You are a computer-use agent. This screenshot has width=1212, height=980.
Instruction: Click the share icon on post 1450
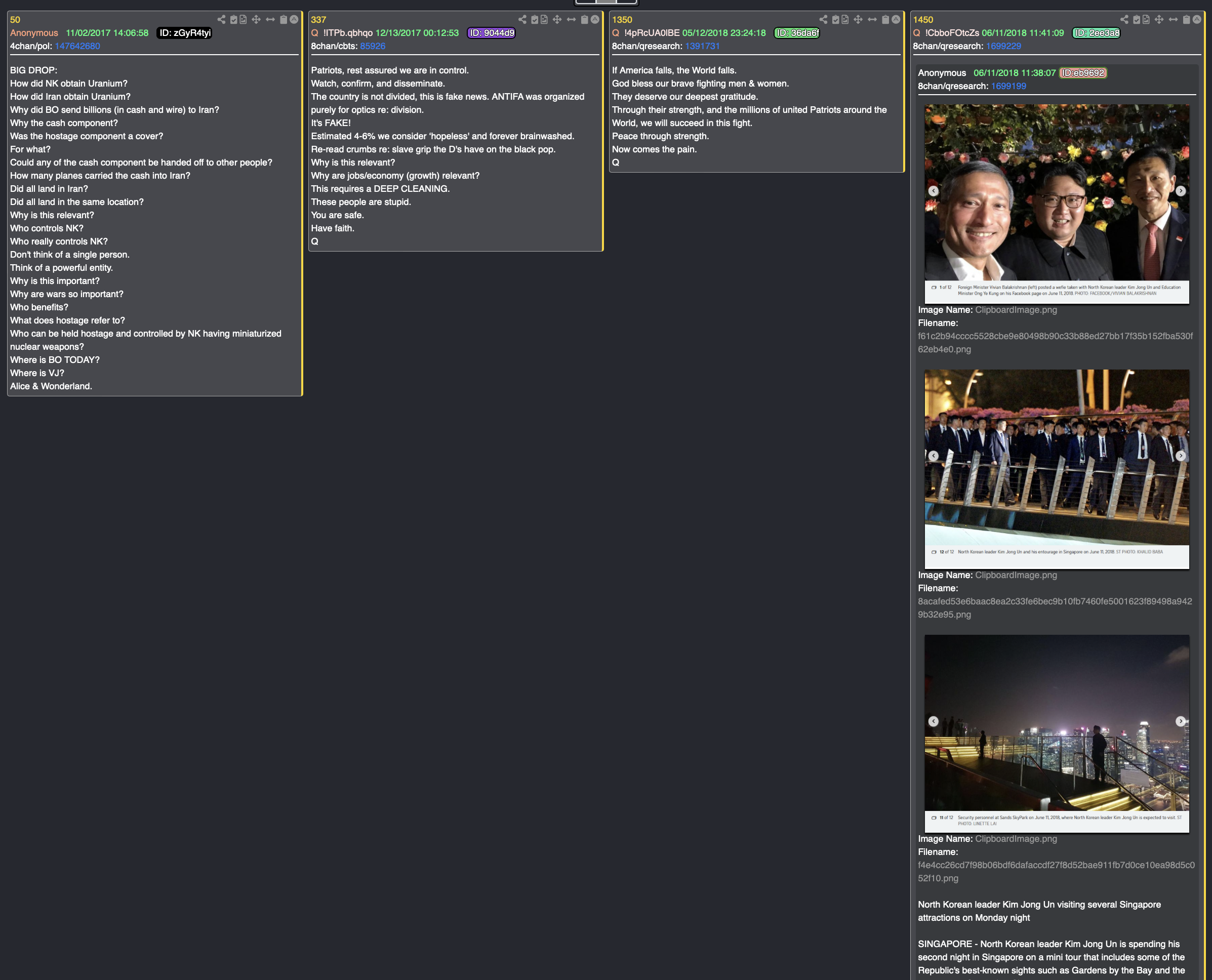pyautogui.click(x=1124, y=20)
